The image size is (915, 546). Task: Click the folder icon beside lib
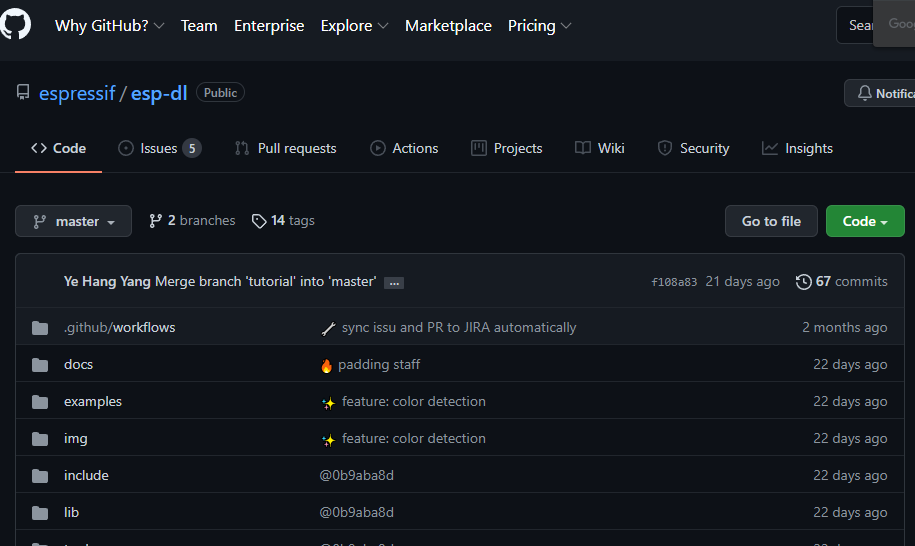40,513
